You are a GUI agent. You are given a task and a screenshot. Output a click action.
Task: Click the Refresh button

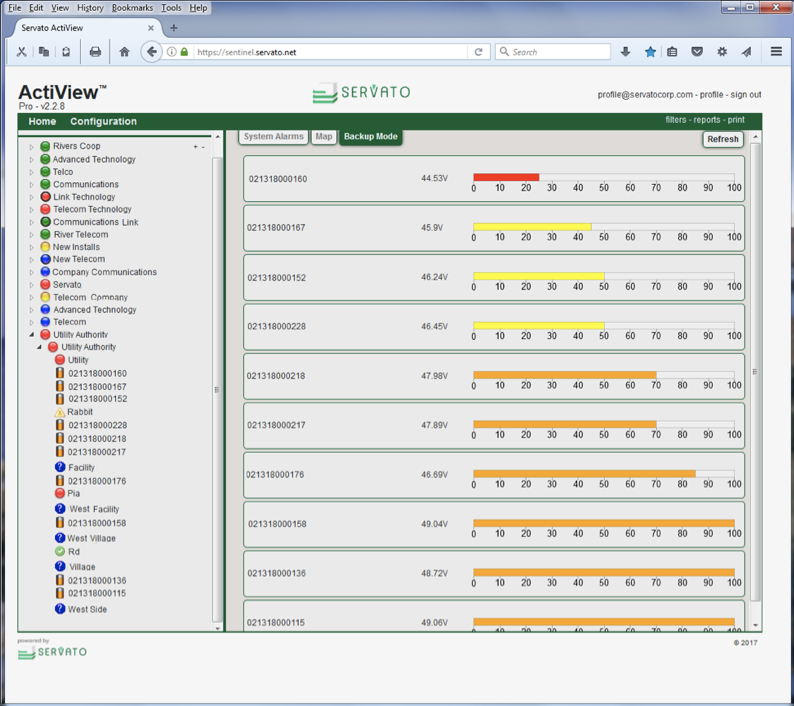(x=723, y=139)
